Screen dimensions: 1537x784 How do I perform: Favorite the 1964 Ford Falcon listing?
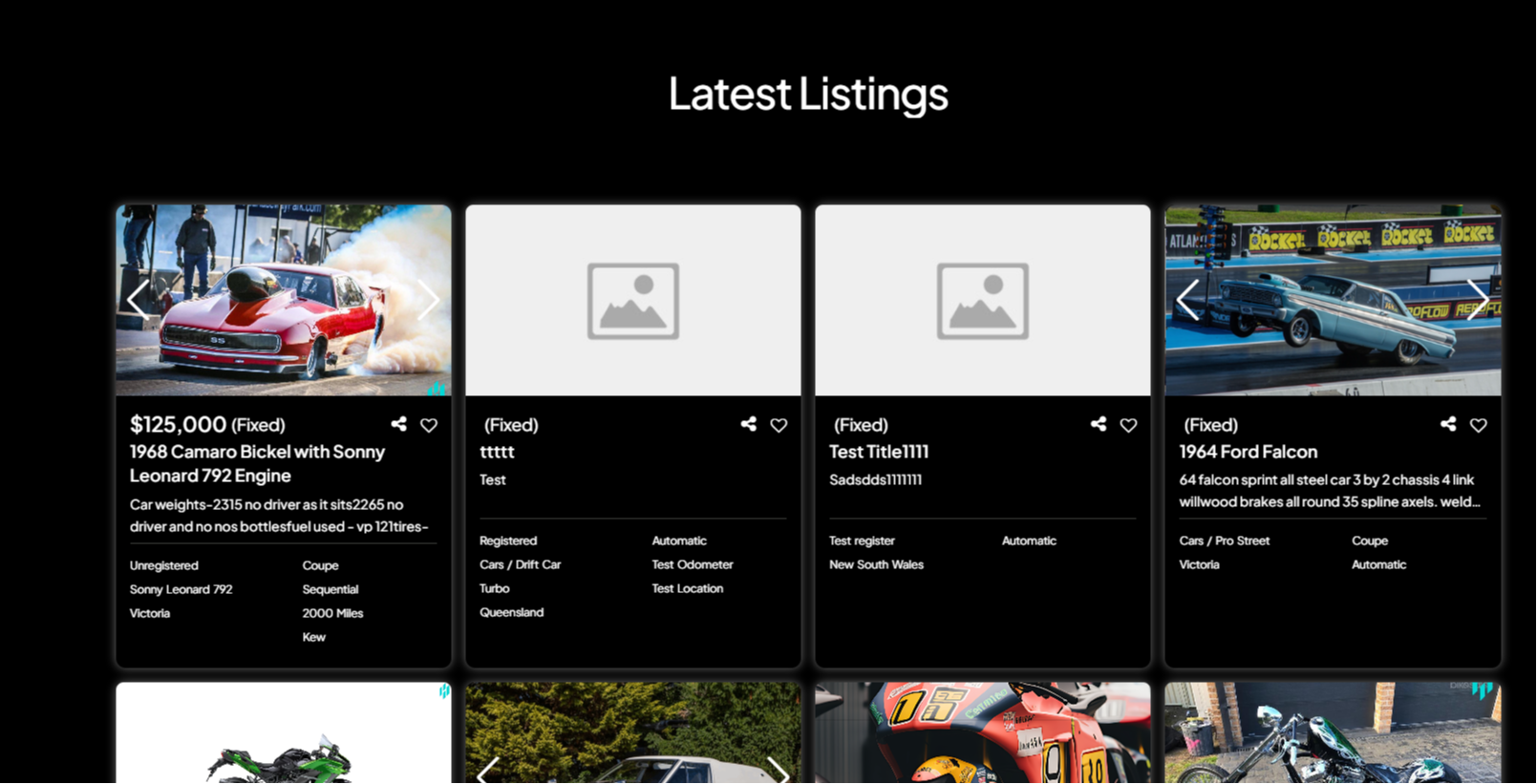tap(1478, 425)
